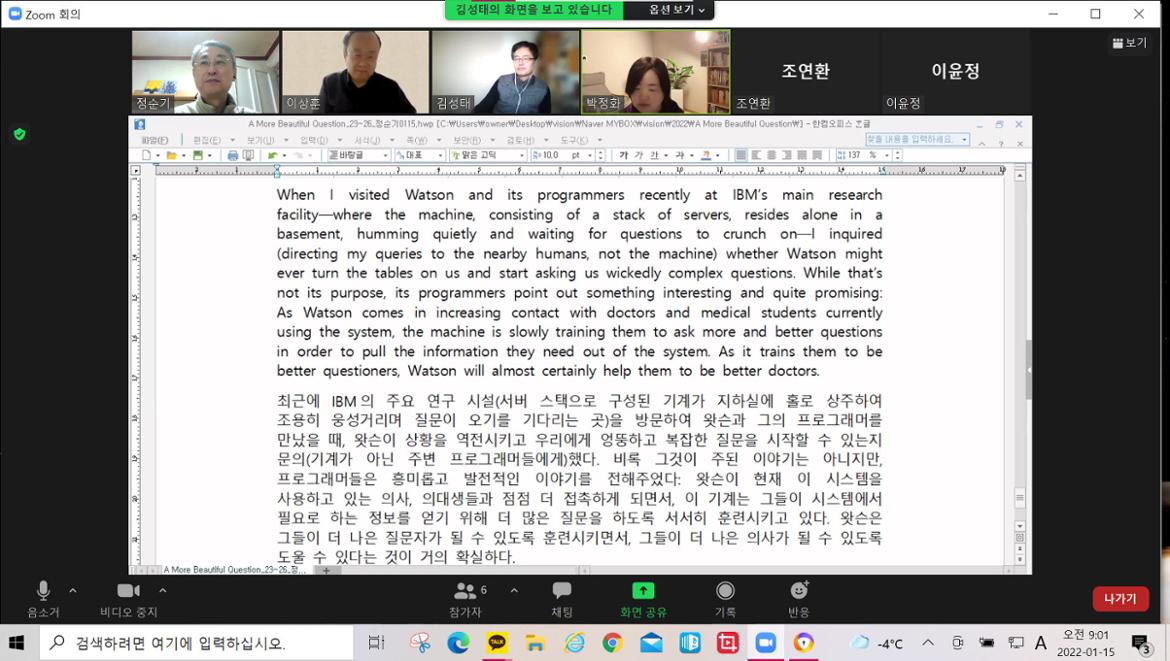Click the green encryption shield icon

click(x=19, y=134)
